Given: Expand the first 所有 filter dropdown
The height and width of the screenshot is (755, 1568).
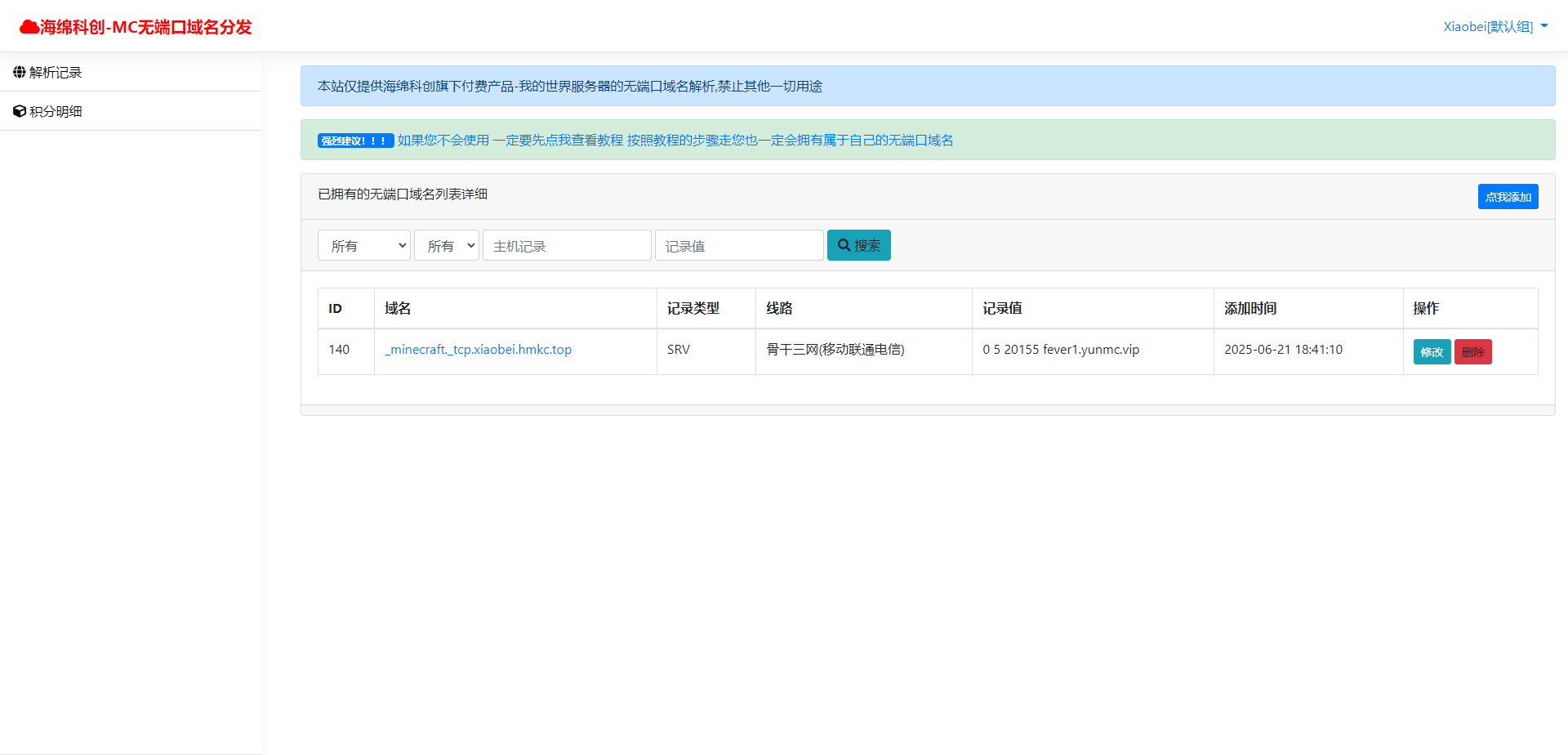Looking at the screenshot, I should [364, 245].
